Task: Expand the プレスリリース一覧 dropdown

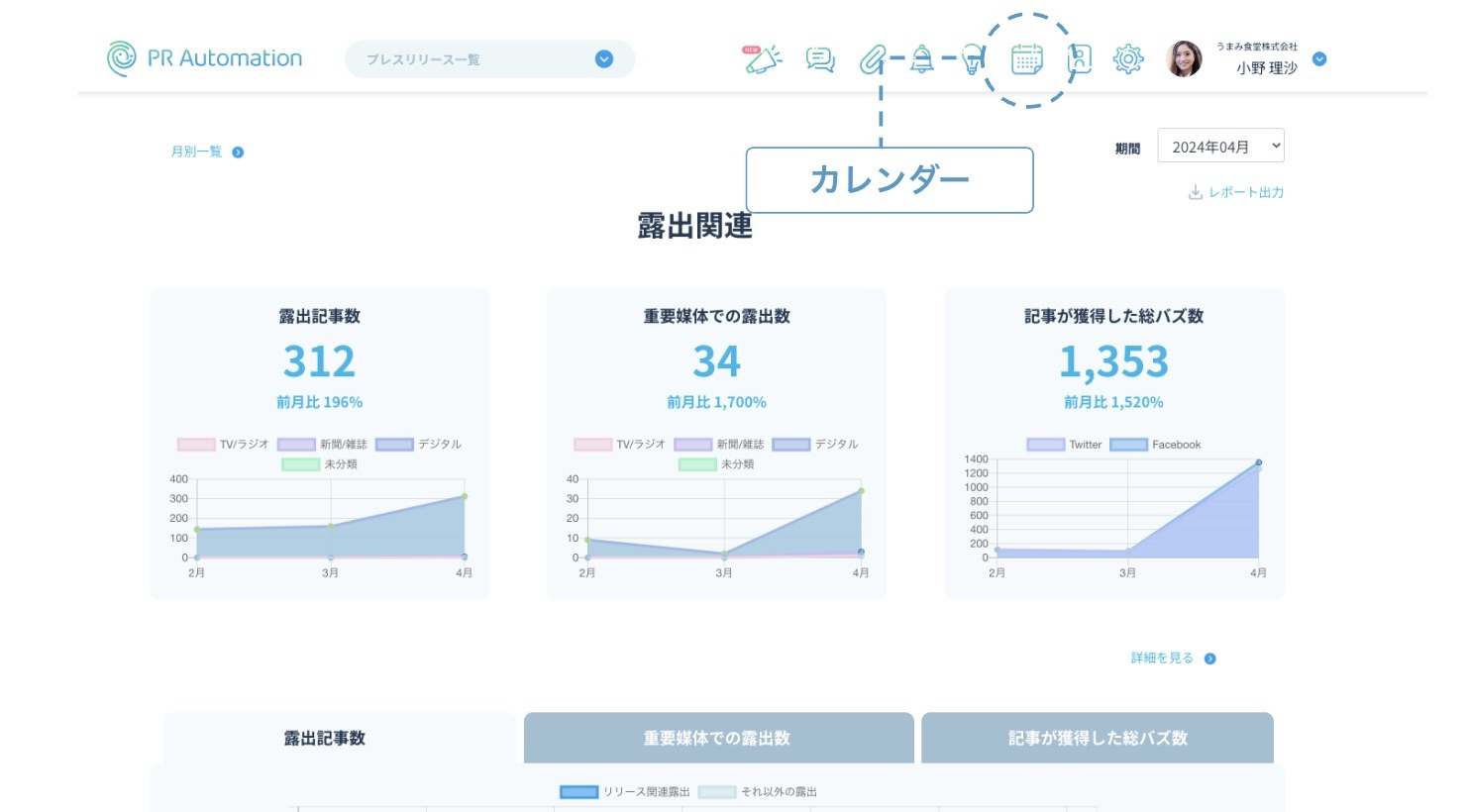Action: (603, 59)
